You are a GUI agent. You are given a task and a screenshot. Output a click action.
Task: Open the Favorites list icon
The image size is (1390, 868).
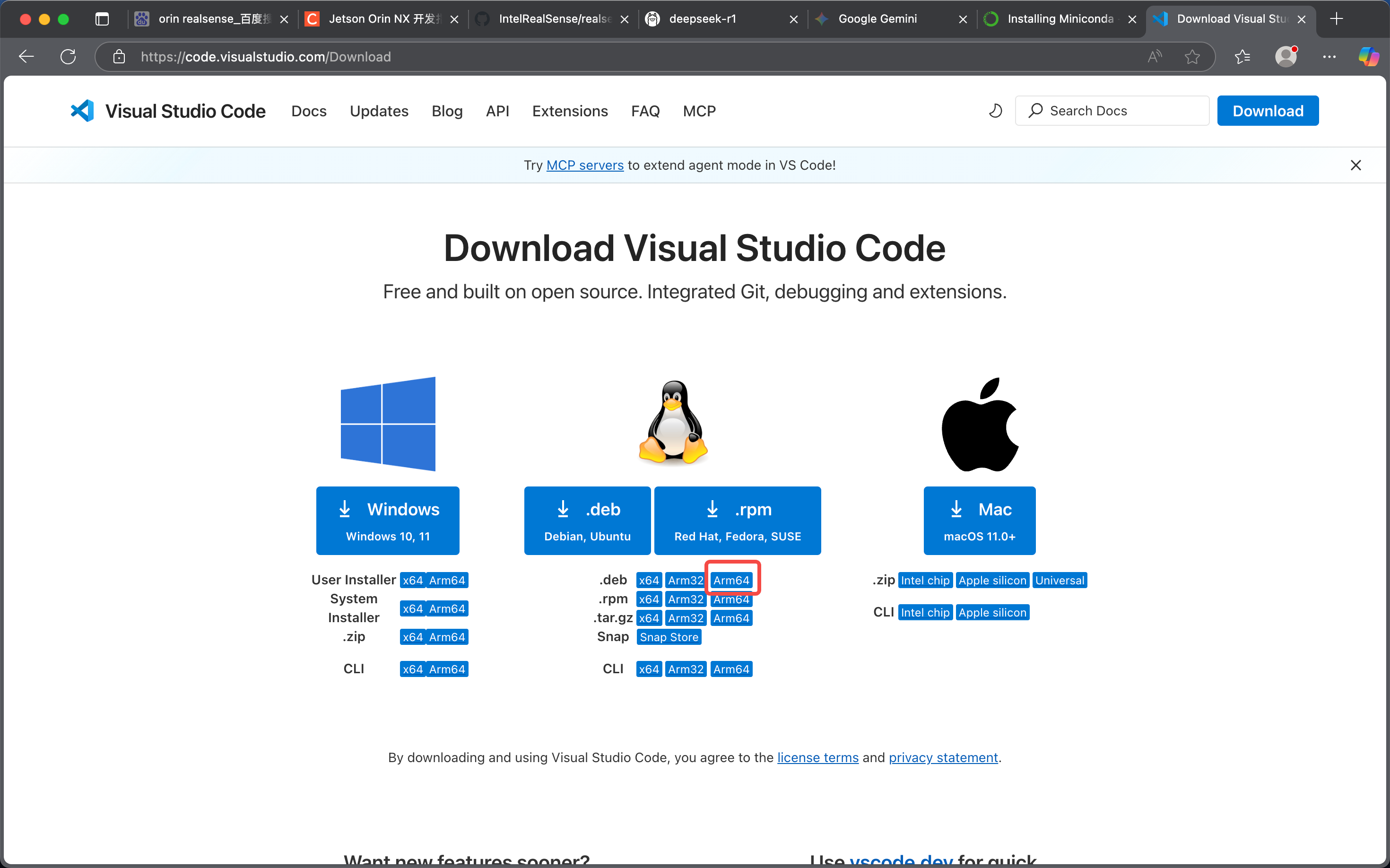coord(1242,57)
